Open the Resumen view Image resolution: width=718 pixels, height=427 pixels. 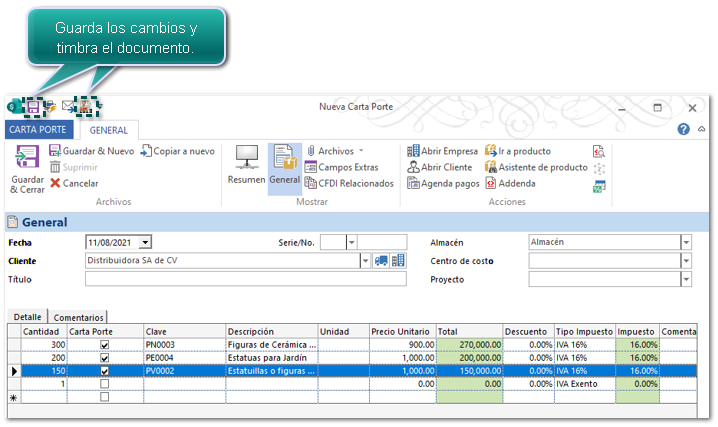coord(246,165)
